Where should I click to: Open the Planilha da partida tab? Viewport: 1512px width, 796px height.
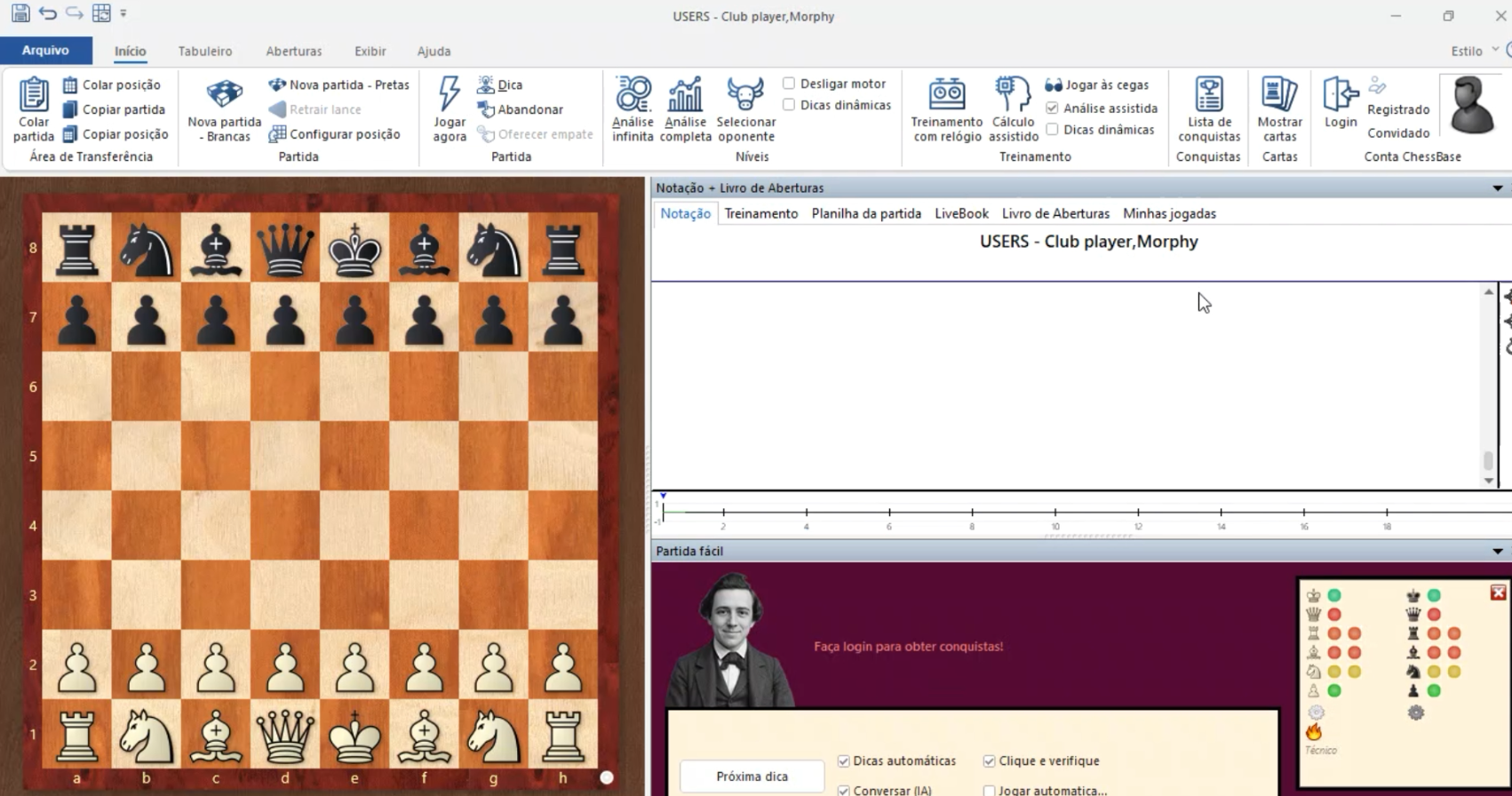[866, 213]
